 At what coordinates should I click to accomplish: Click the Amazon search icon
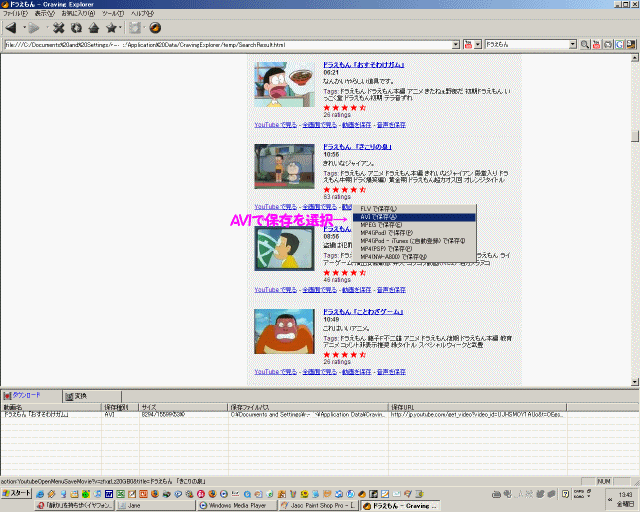631,45
